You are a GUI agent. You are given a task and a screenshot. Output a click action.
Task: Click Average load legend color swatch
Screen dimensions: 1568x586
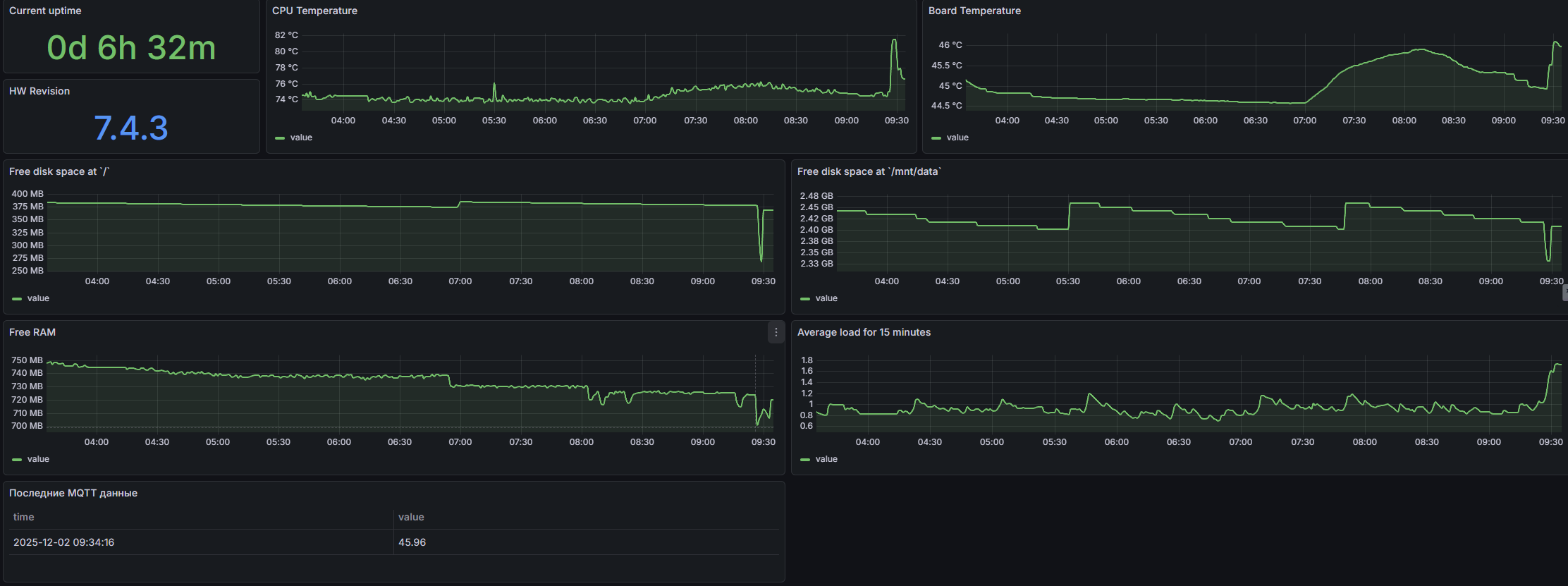pyautogui.click(x=805, y=460)
